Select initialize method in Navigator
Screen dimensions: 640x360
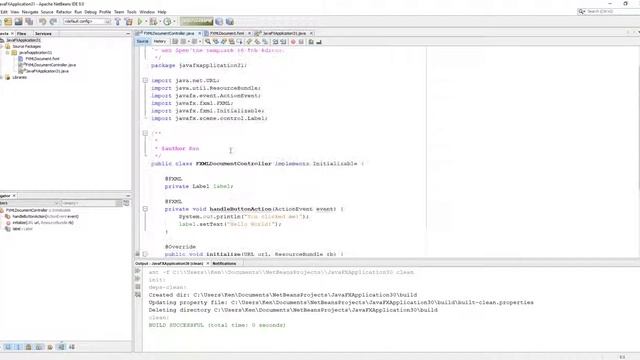coord(43,222)
